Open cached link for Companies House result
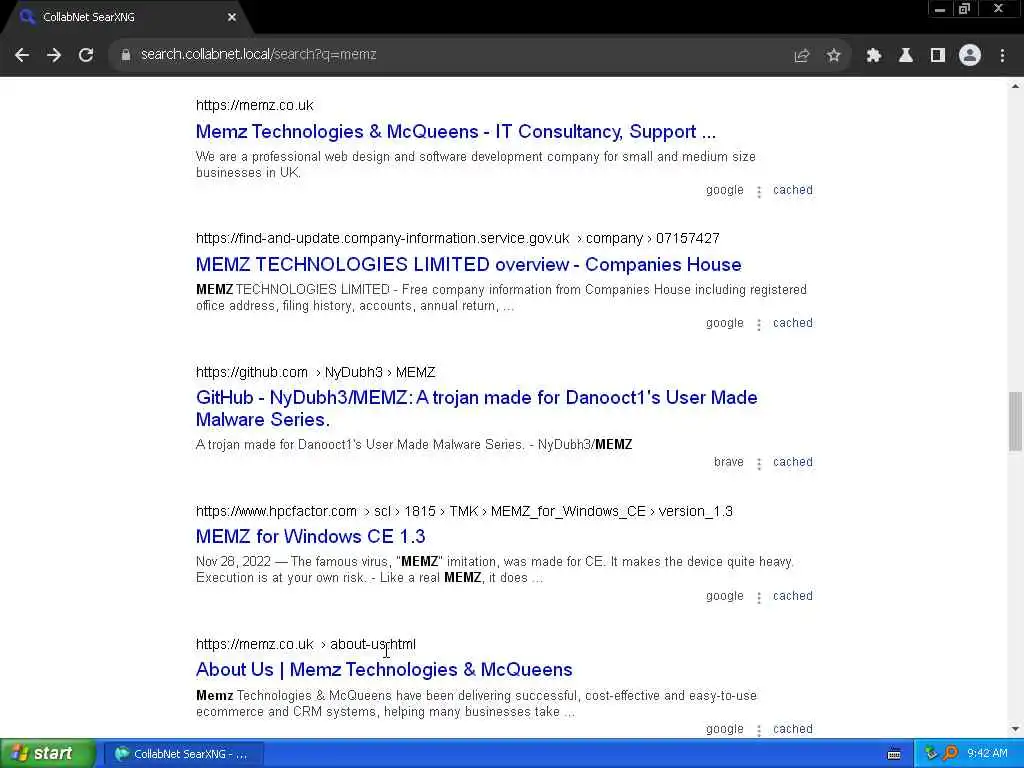The height and width of the screenshot is (768, 1024). click(x=793, y=323)
